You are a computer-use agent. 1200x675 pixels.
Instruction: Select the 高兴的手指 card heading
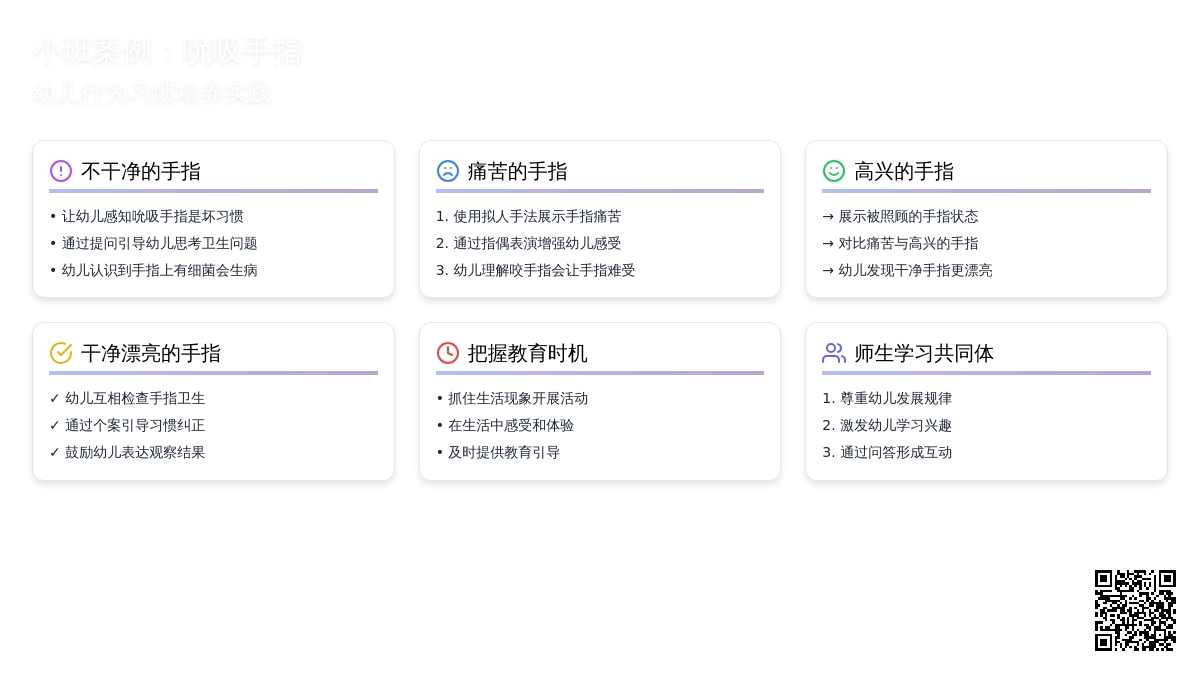coord(904,172)
